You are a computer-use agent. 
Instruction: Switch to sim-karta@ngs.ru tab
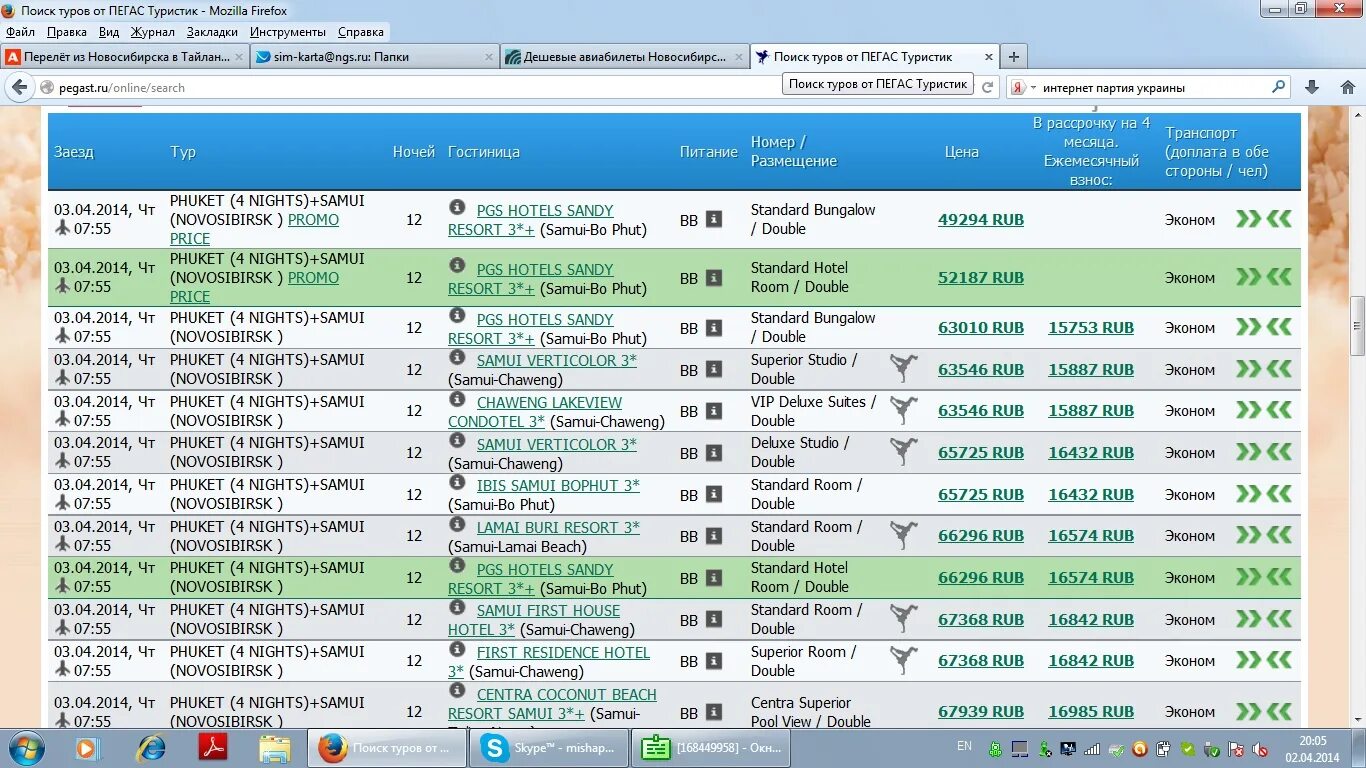[x=374, y=57]
